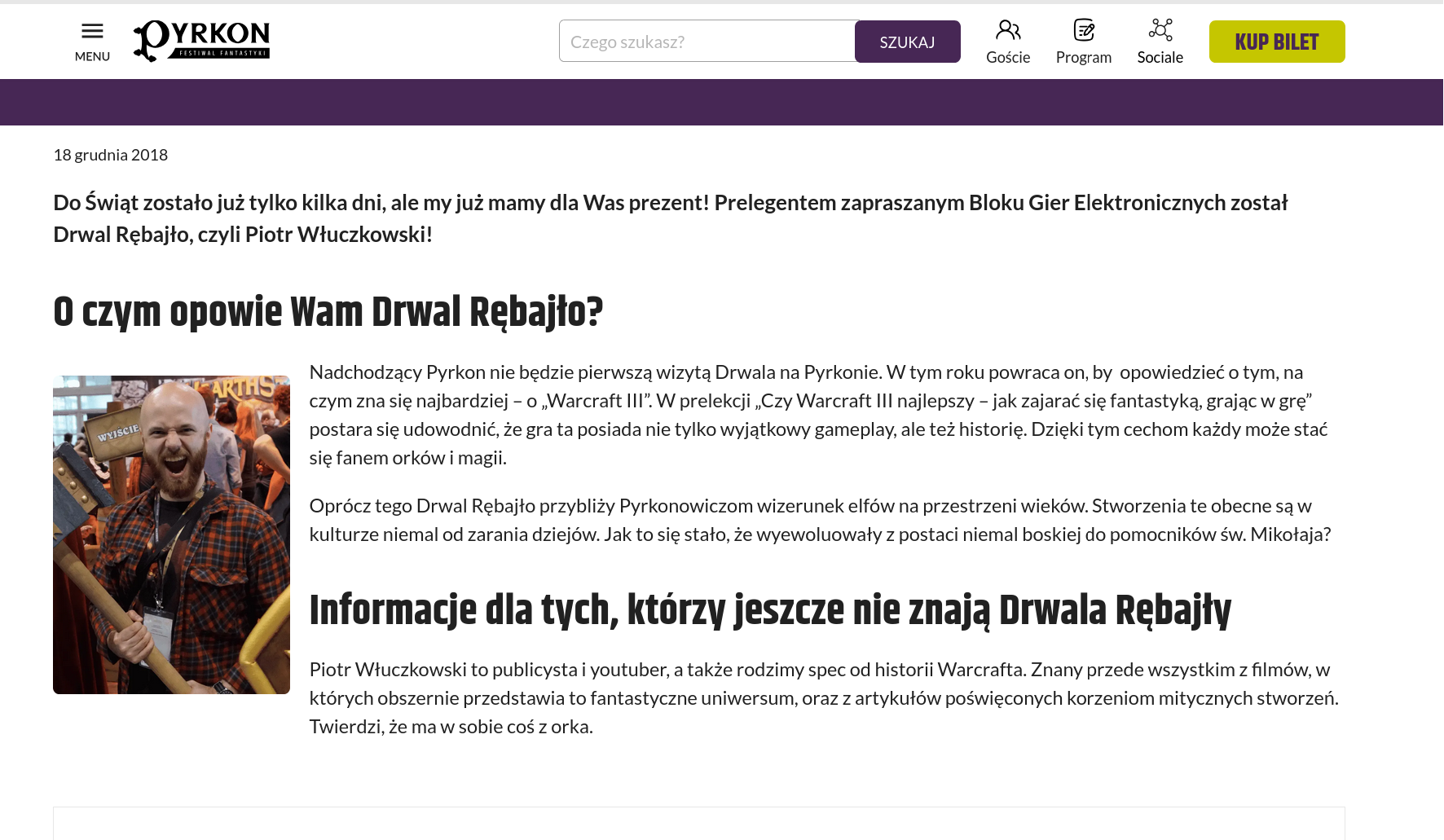
Task: Open the Goście guests icon
Action: click(1008, 30)
